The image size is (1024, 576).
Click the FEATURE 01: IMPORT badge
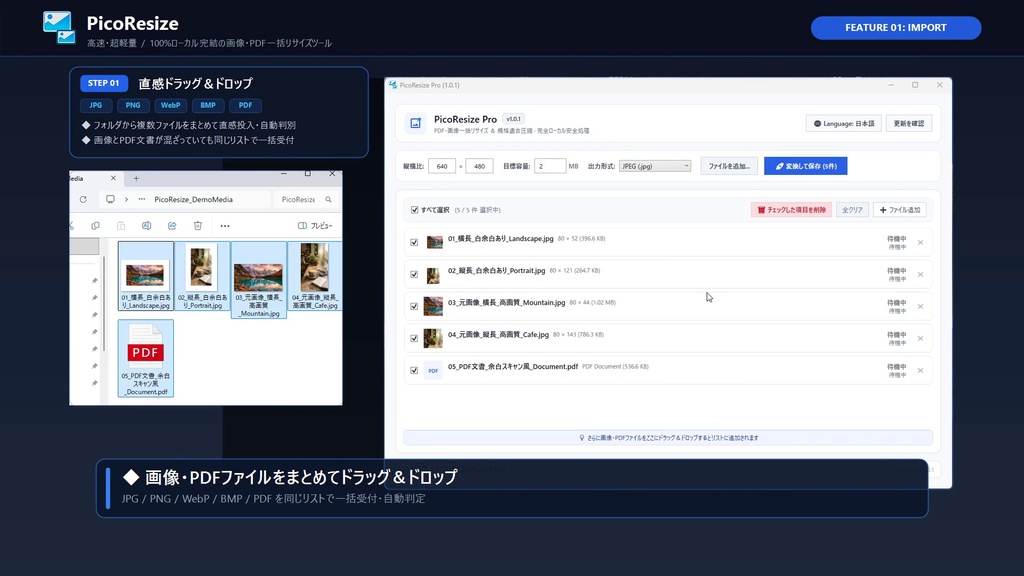[x=895, y=27]
